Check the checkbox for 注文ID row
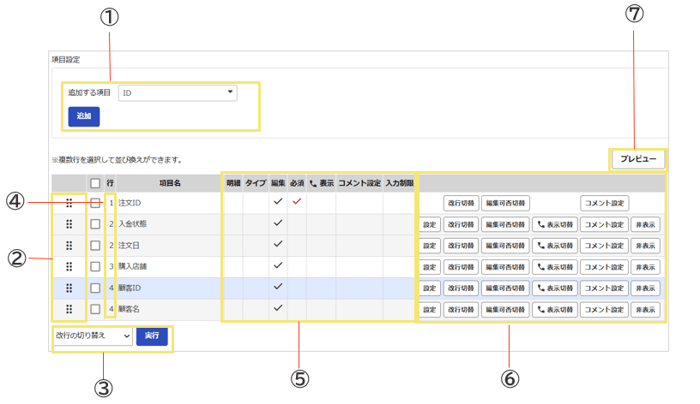 click(95, 203)
